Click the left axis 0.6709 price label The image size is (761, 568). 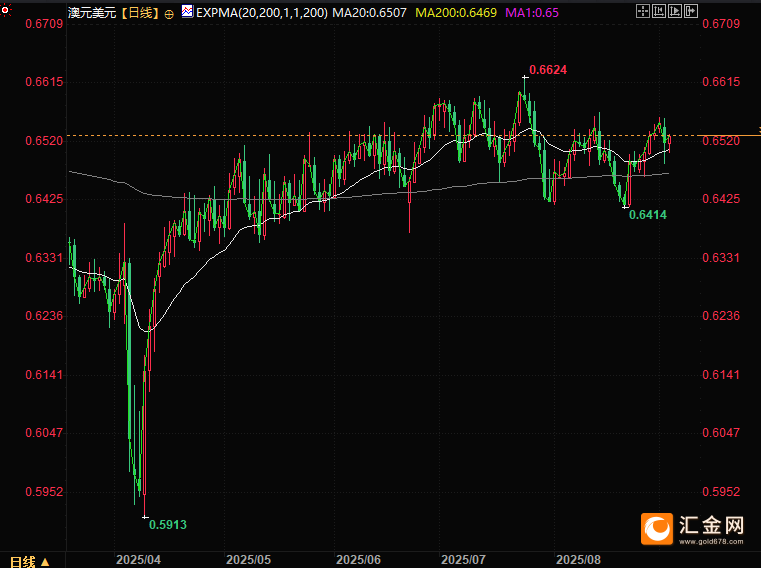coord(44,23)
